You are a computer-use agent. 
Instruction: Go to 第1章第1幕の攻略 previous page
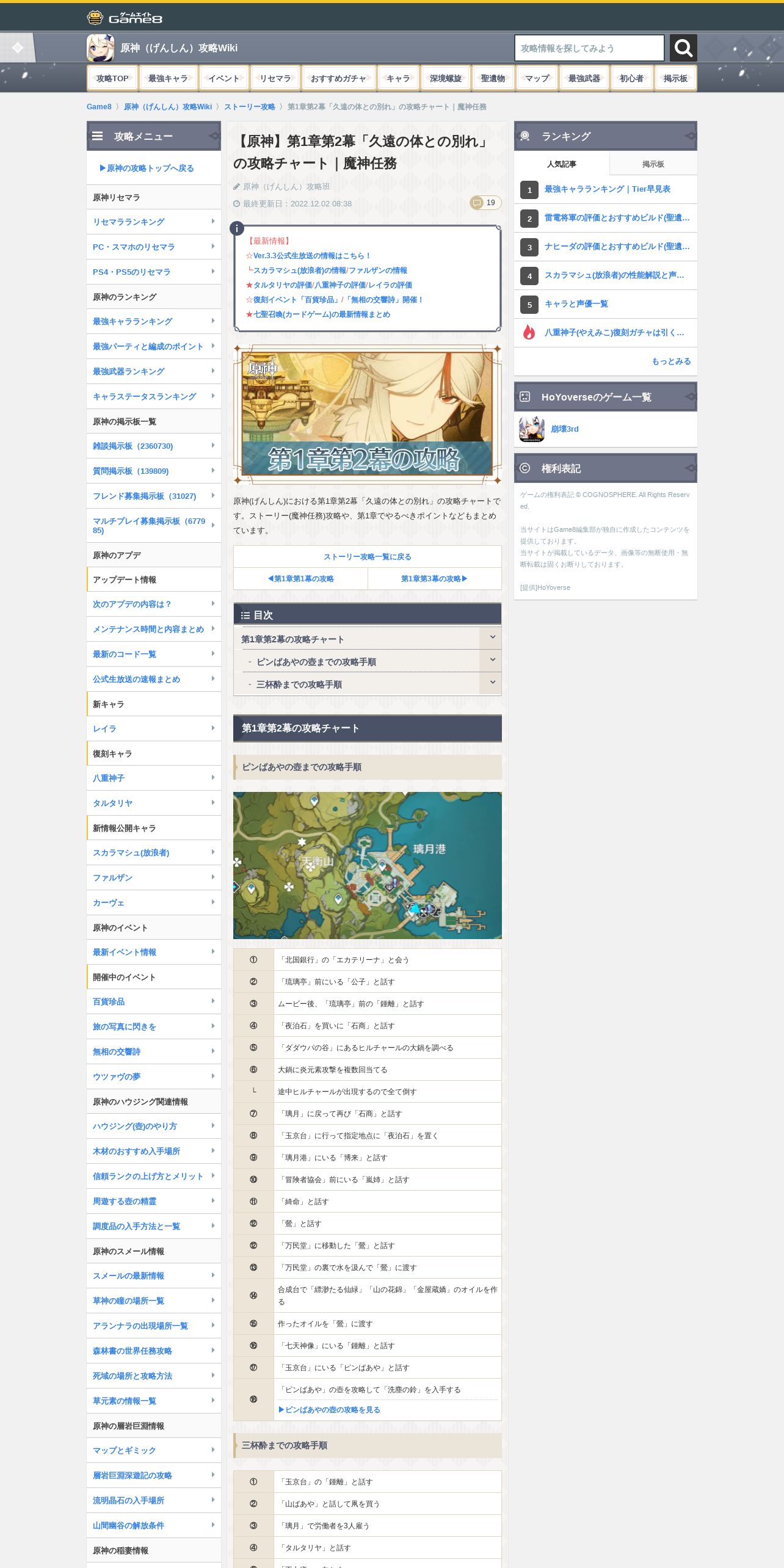click(300, 578)
